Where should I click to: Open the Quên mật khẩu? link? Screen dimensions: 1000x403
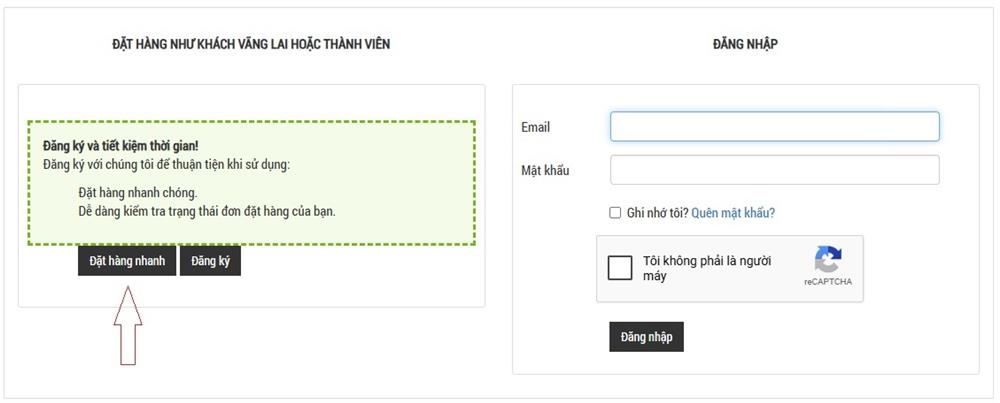(733, 213)
